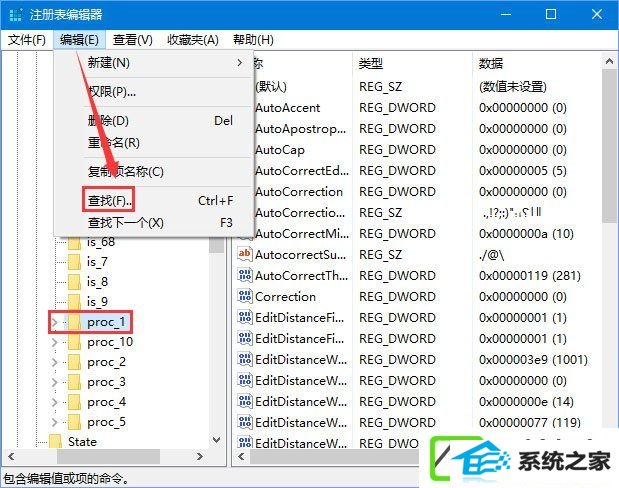Viewport: 619px width, 488px height.
Task: Select the AutoCorrection value name
Action: click(x=299, y=191)
